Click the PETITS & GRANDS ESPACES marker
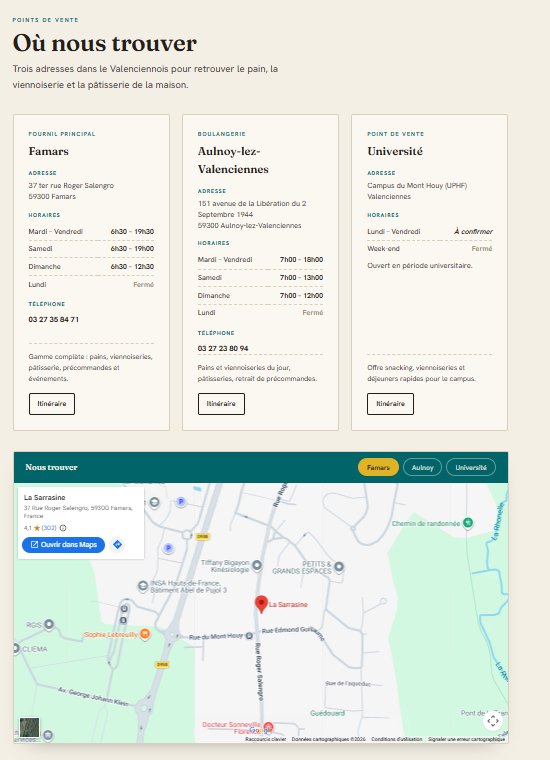Viewport: 550px width, 760px height. tap(339, 566)
